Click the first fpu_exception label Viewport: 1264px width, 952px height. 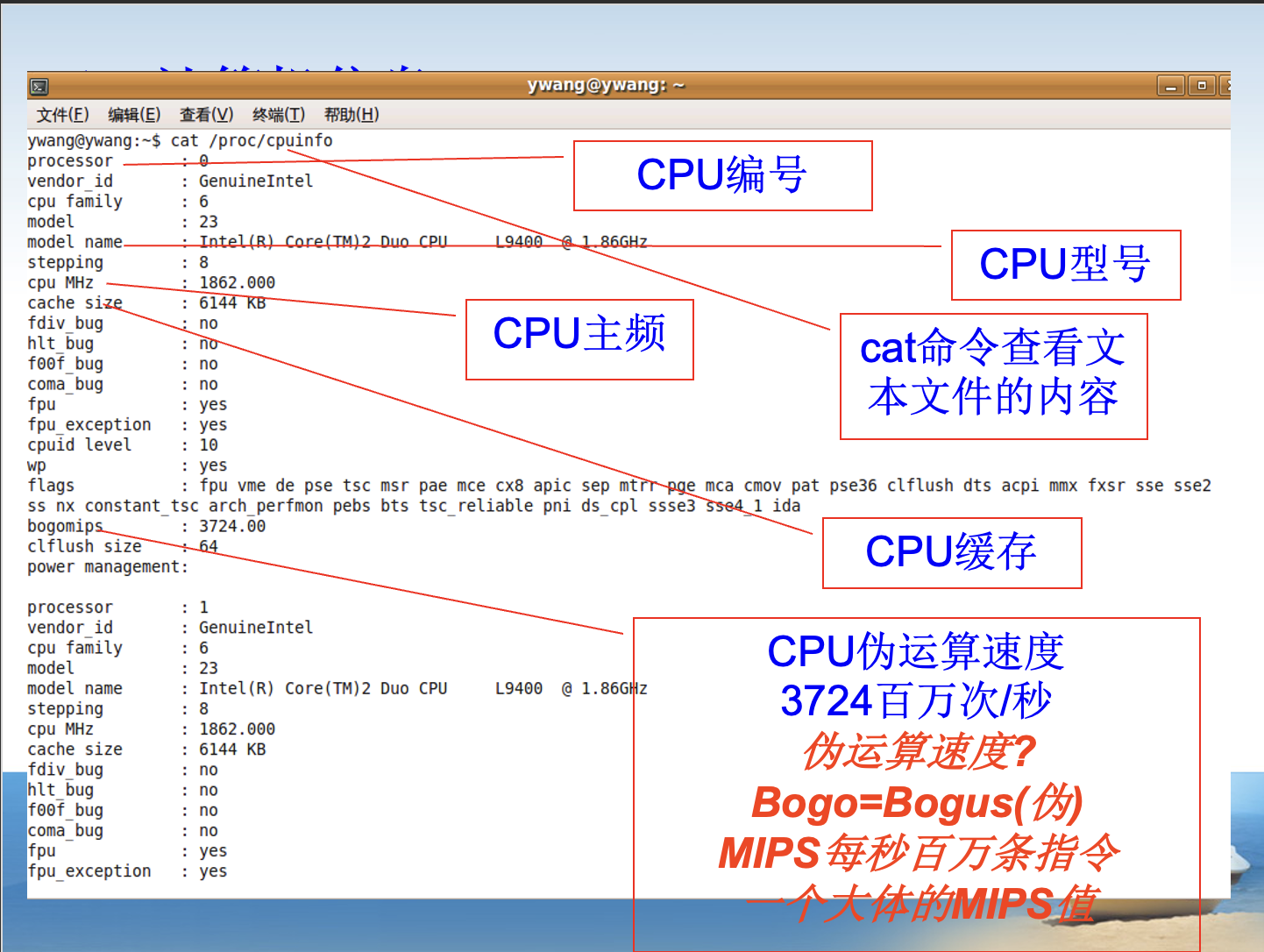click(89, 424)
